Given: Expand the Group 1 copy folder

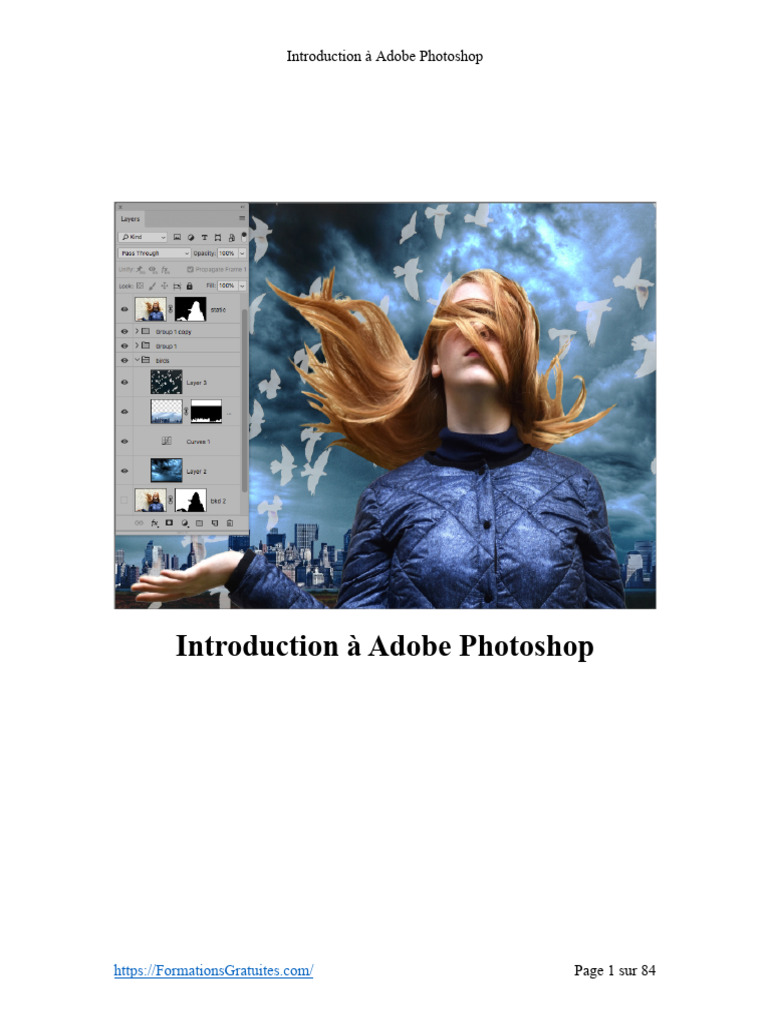Looking at the screenshot, I should [136, 332].
